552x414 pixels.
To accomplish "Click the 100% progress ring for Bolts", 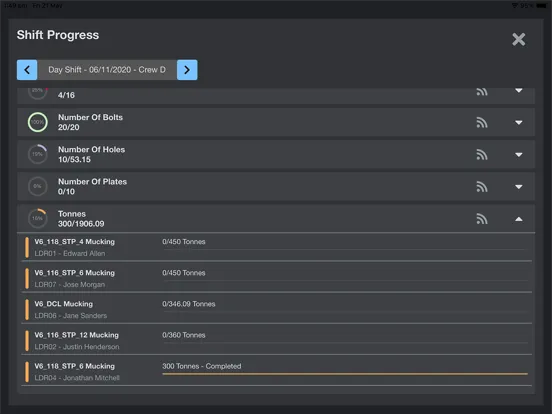I will coord(38,122).
